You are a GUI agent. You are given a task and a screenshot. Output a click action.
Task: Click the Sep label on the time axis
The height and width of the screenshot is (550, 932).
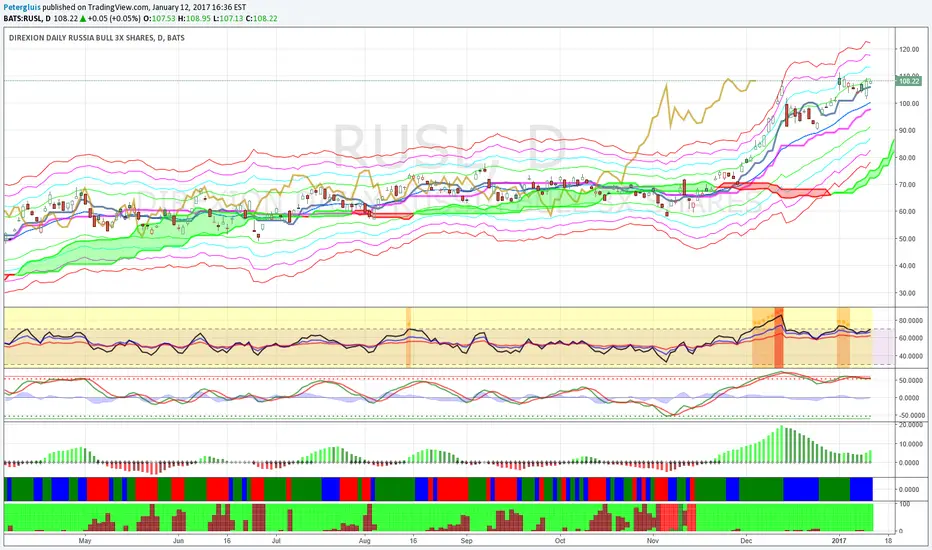click(467, 541)
